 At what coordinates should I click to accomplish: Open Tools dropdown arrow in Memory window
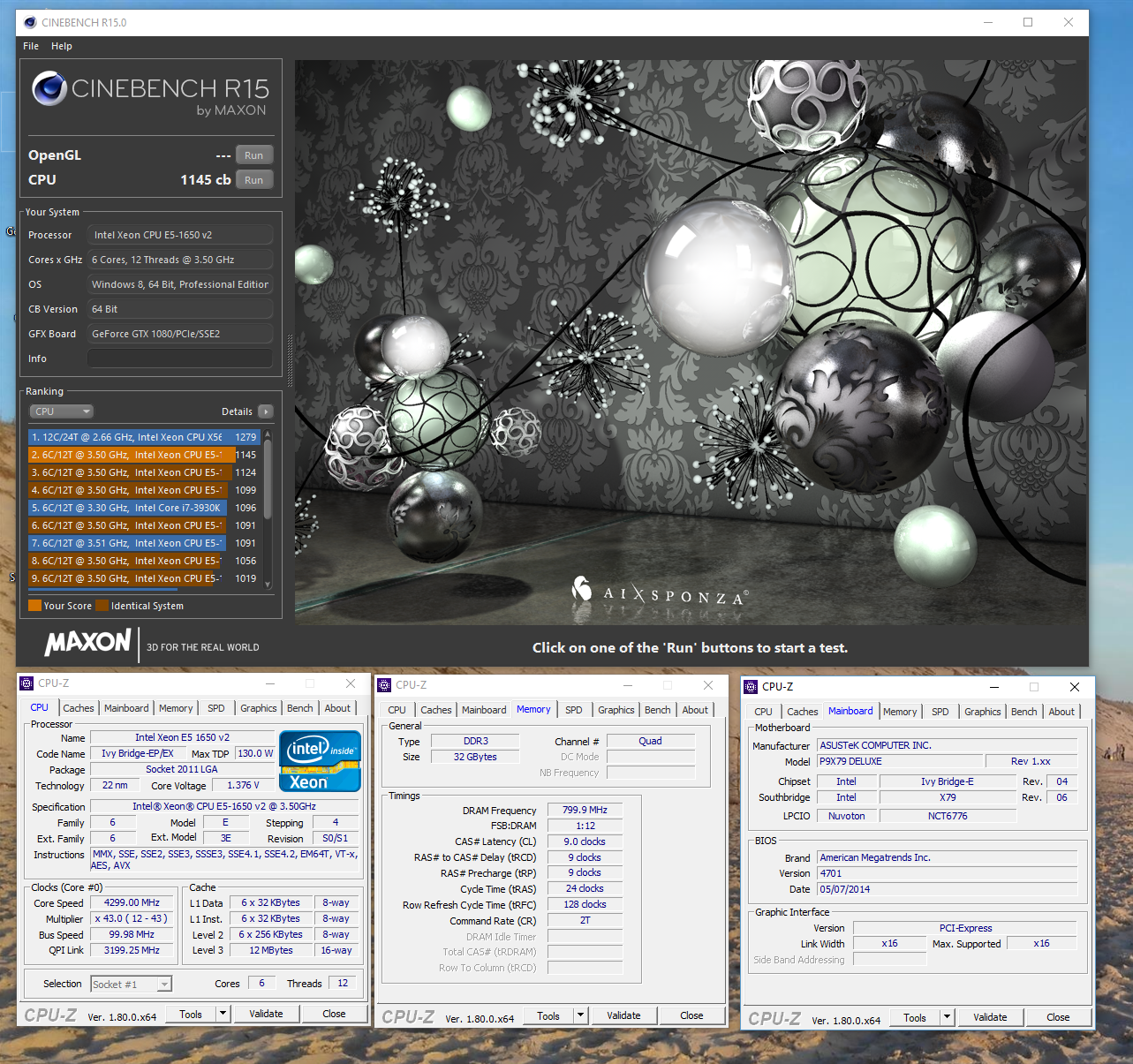pos(581,1015)
